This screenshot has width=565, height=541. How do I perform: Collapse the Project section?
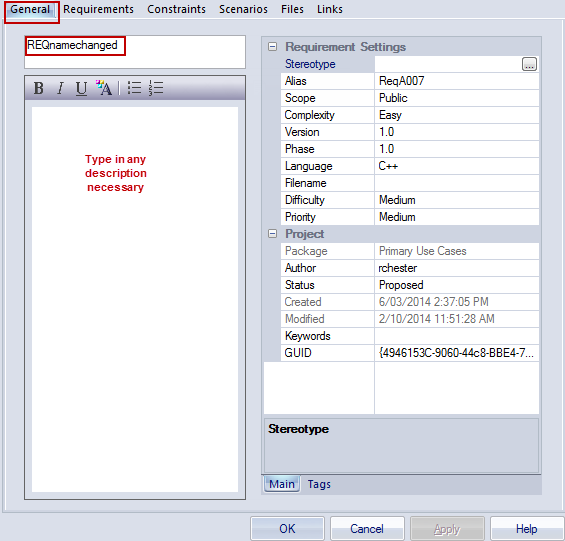pos(272,234)
